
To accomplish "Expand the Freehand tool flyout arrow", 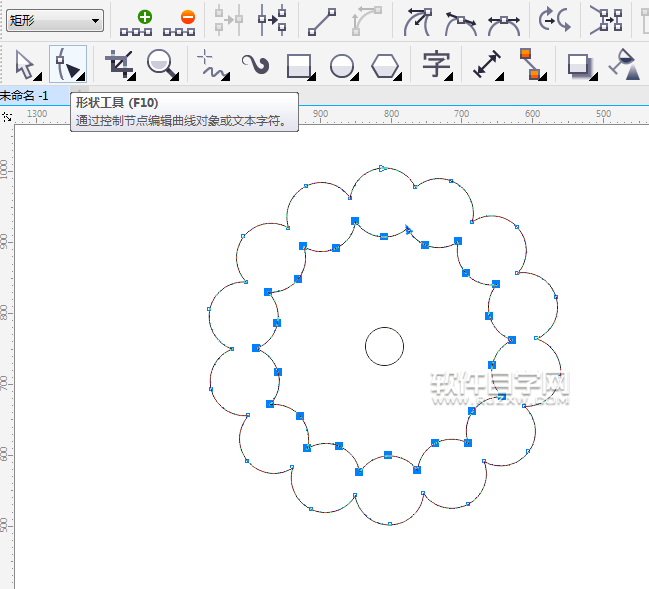I will [x=226, y=76].
